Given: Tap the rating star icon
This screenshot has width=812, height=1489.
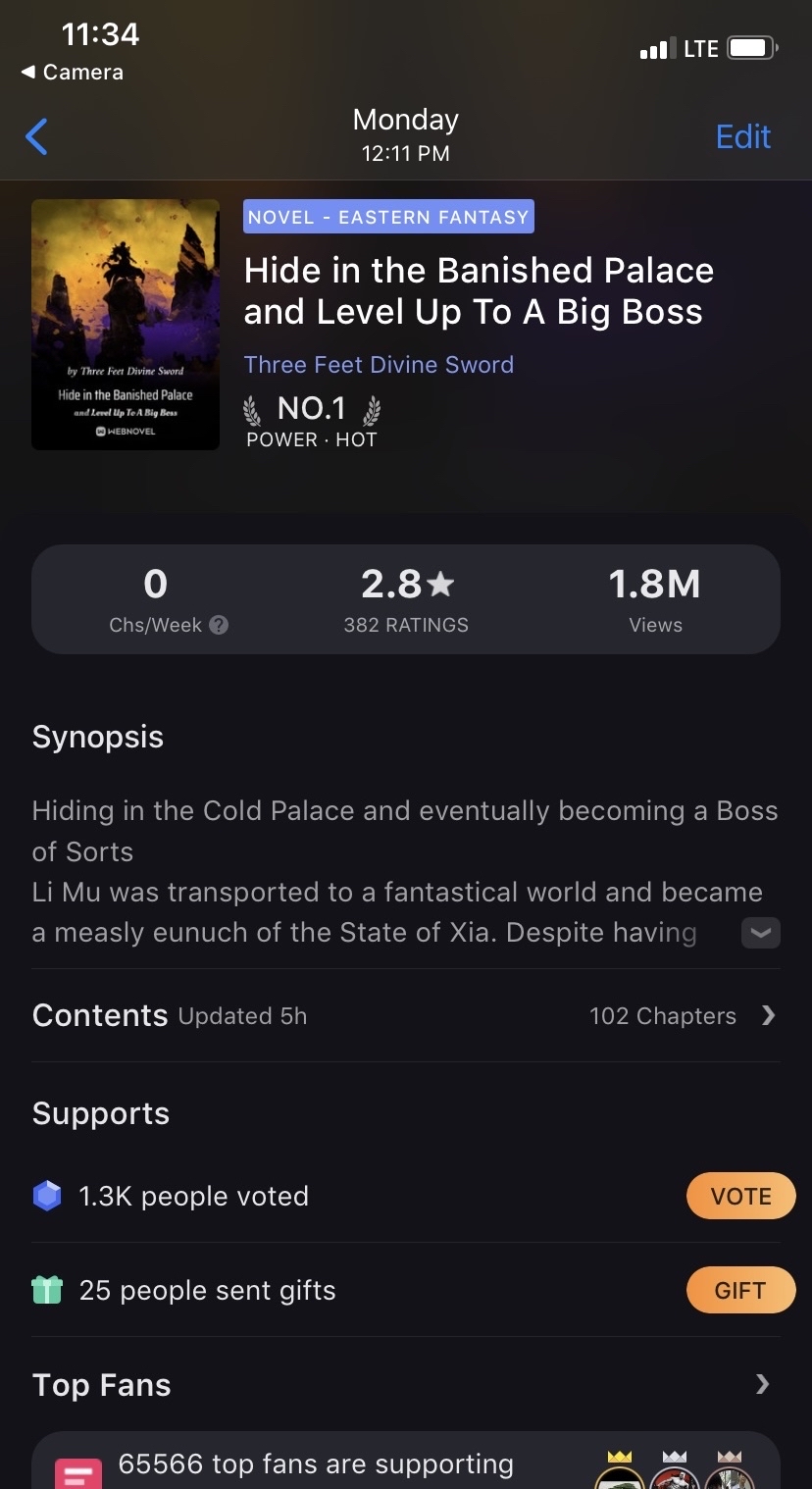Looking at the screenshot, I should point(441,585).
